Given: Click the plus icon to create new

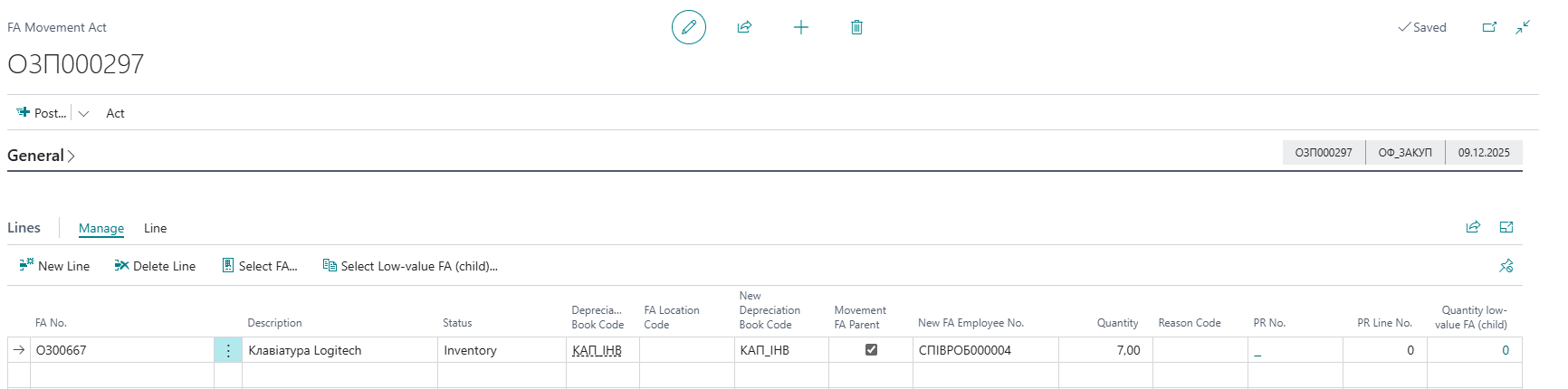Looking at the screenshot, I should (x=800, y=27).
